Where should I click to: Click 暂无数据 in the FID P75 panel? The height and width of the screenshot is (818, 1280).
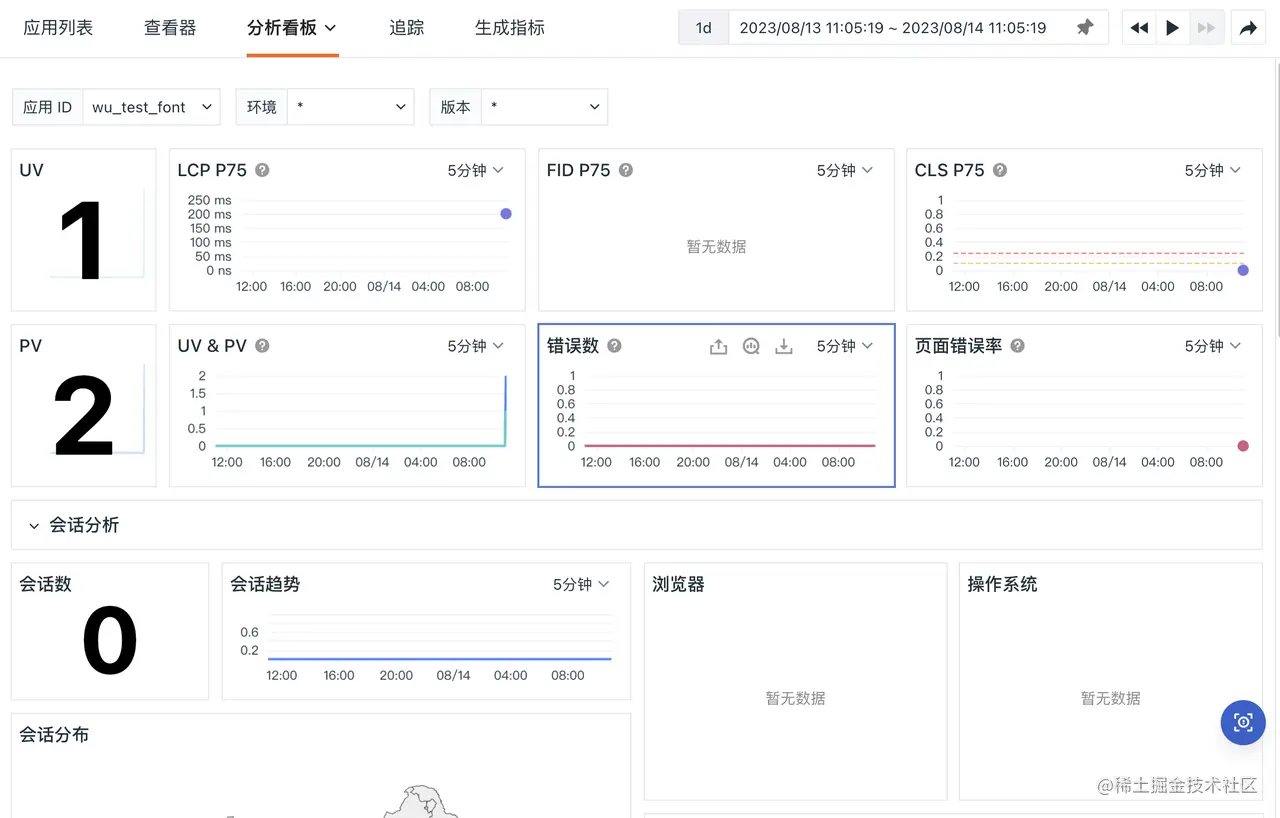click(716, 247)
